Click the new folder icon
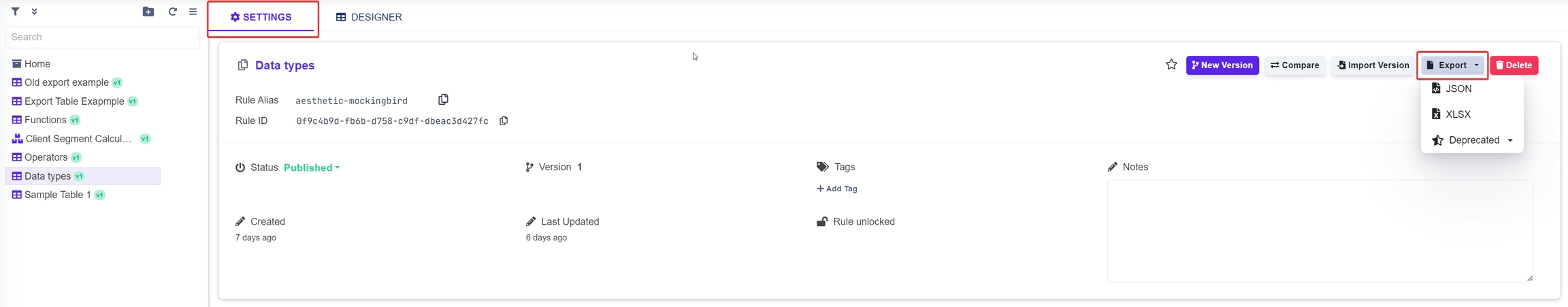The image size is (1568, 307). [148, 12]
